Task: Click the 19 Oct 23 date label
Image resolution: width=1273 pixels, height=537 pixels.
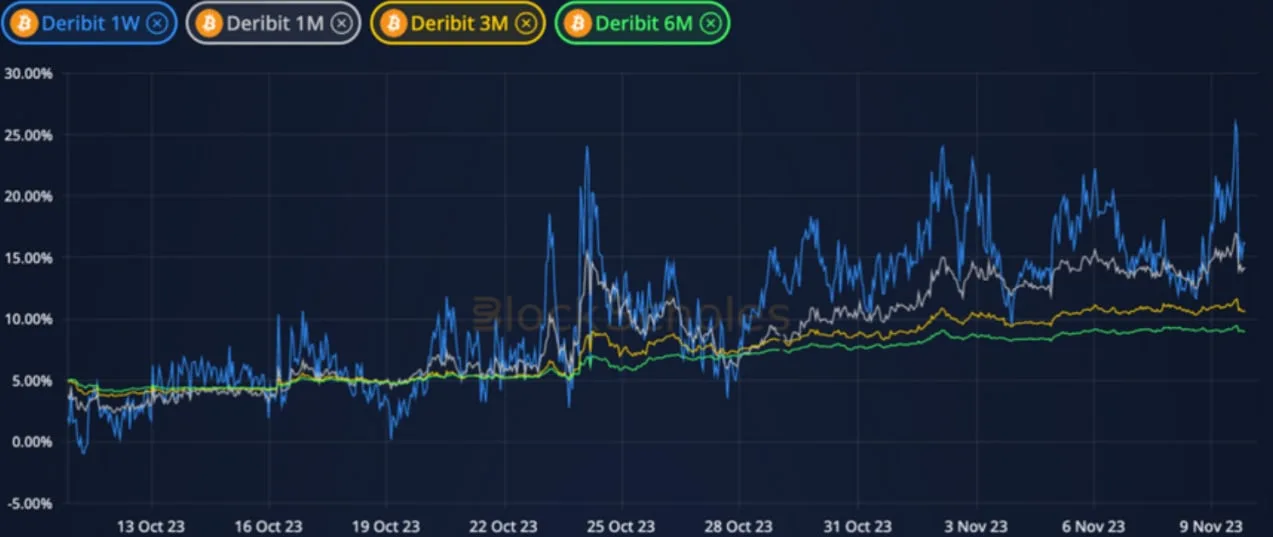Action: pos(387,525)
